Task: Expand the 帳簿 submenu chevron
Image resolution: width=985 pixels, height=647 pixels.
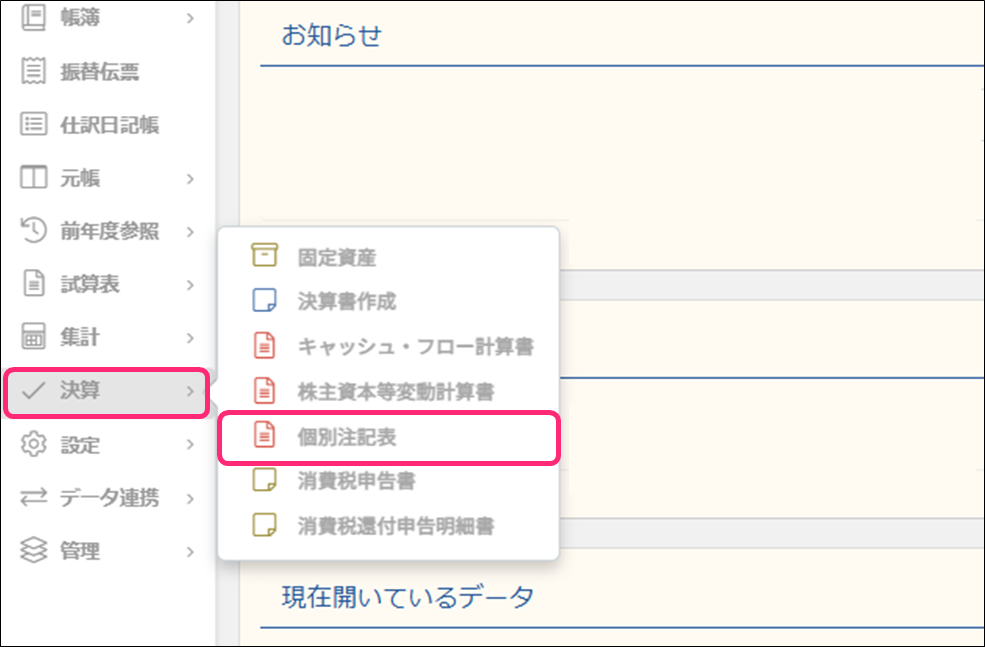Action: (x=190, y=17)
